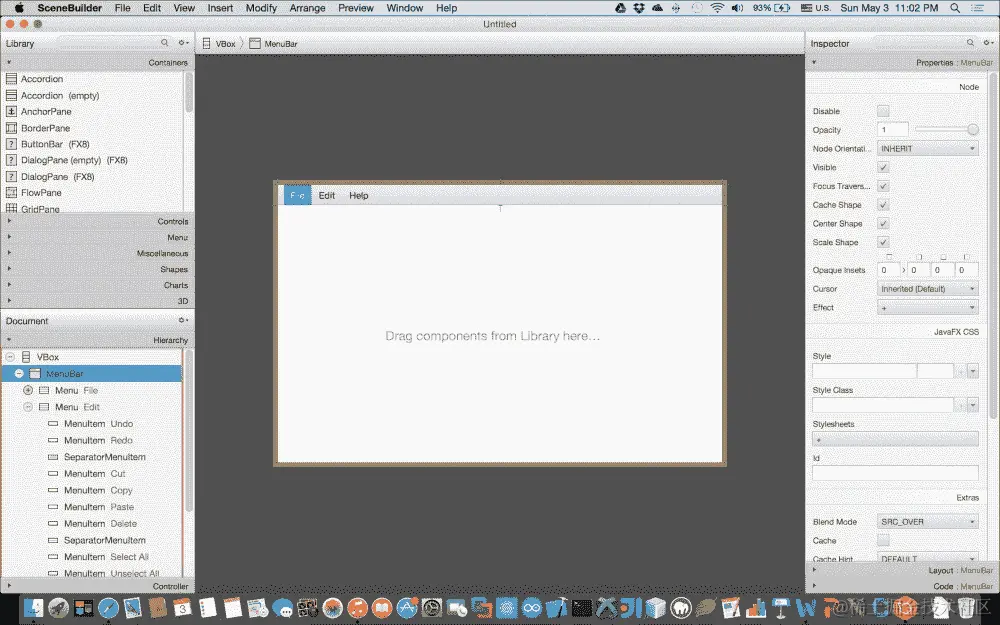Toggle the Focus Traversable checkbox
Image resolution: width=1000 pixels, height=625 pixels.
click(x=883, y=186)
